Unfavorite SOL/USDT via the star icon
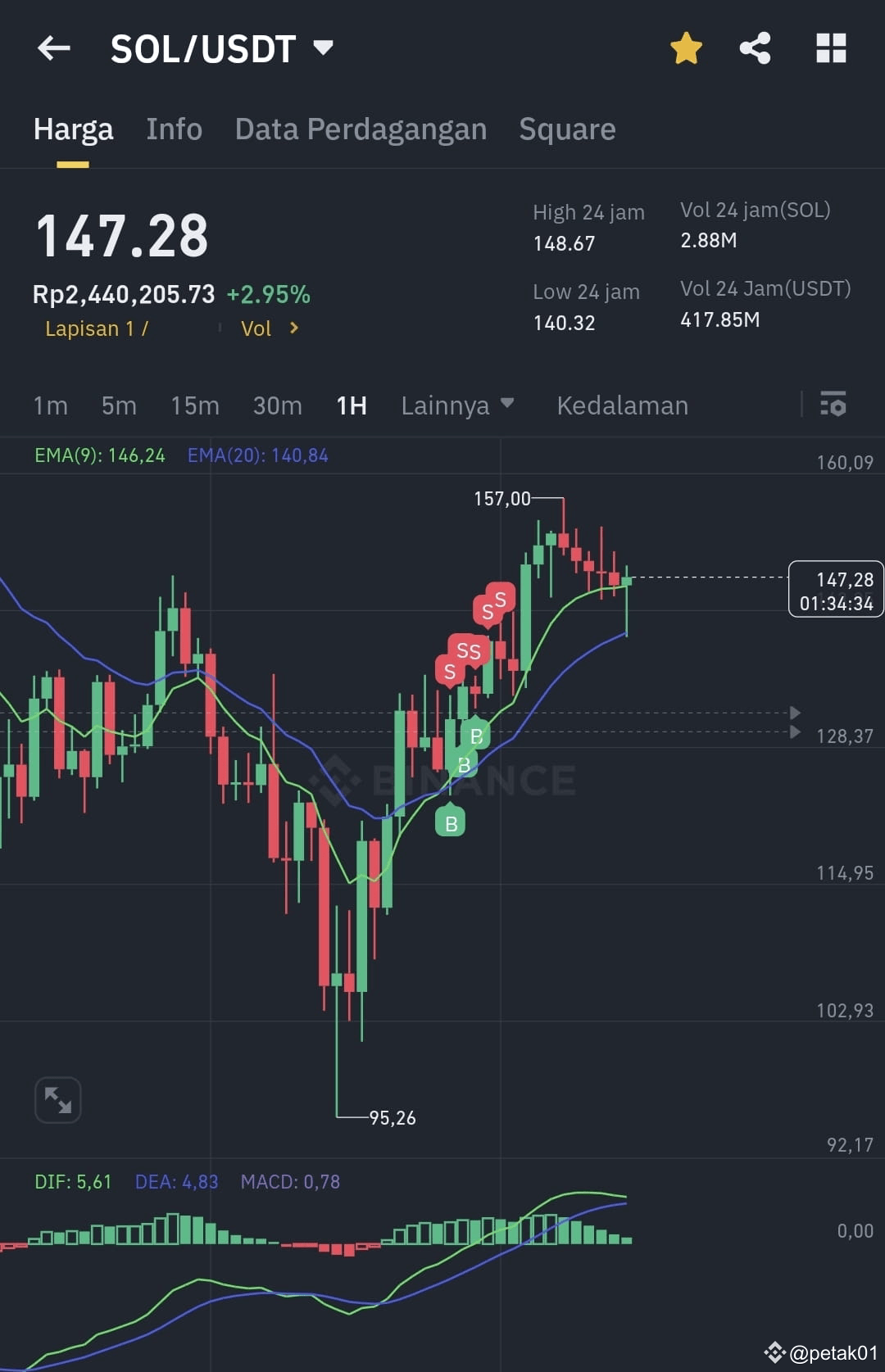Viewport: 885px width, 1372px height. (x=685, y=48)
